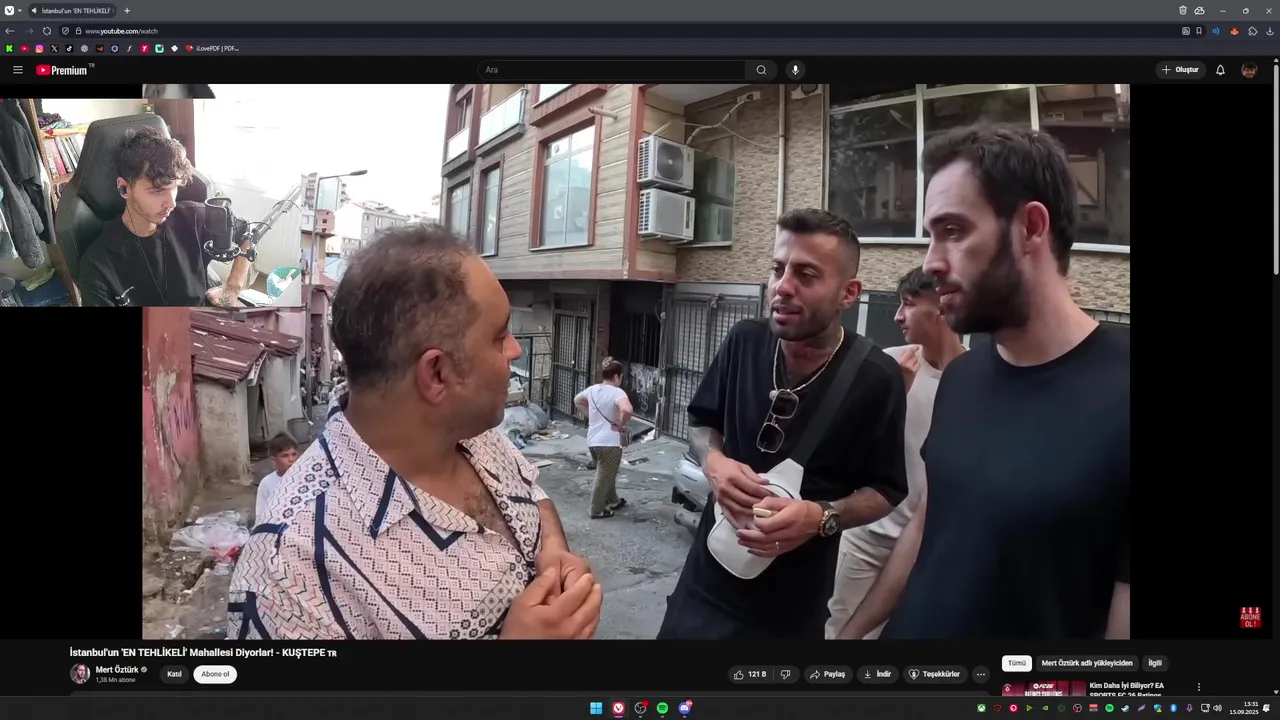This screenshot has height=720, width=1280.
Task: Share the video with Paylaş
Action: pos(828,674)
